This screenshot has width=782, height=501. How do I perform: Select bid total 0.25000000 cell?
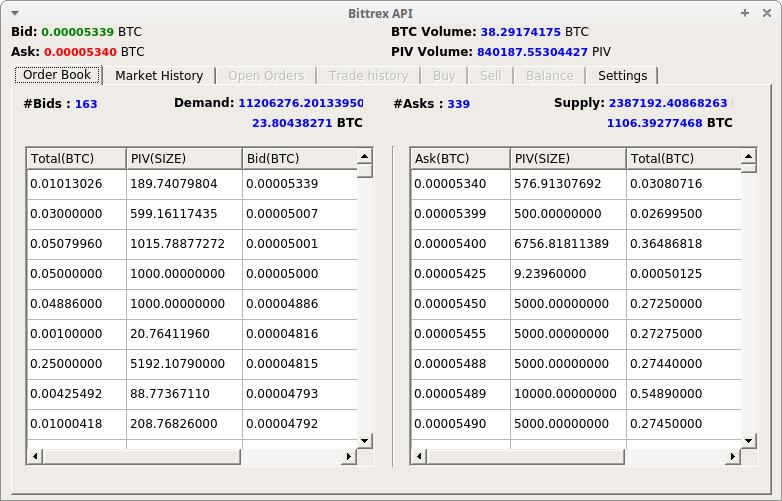[x=76, y=363]
